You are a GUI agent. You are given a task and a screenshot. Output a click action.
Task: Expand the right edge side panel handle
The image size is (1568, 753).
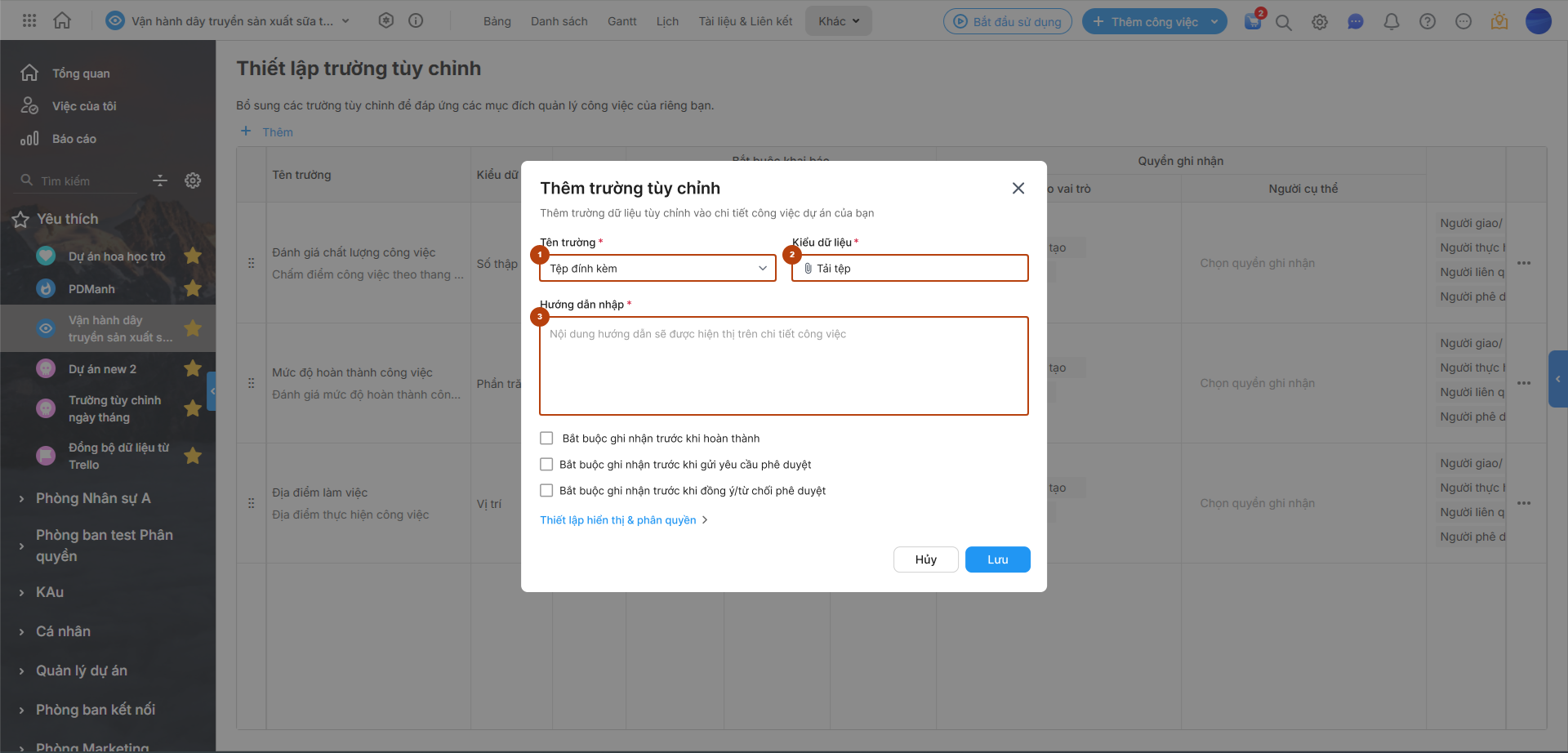tap(1558, 379)
